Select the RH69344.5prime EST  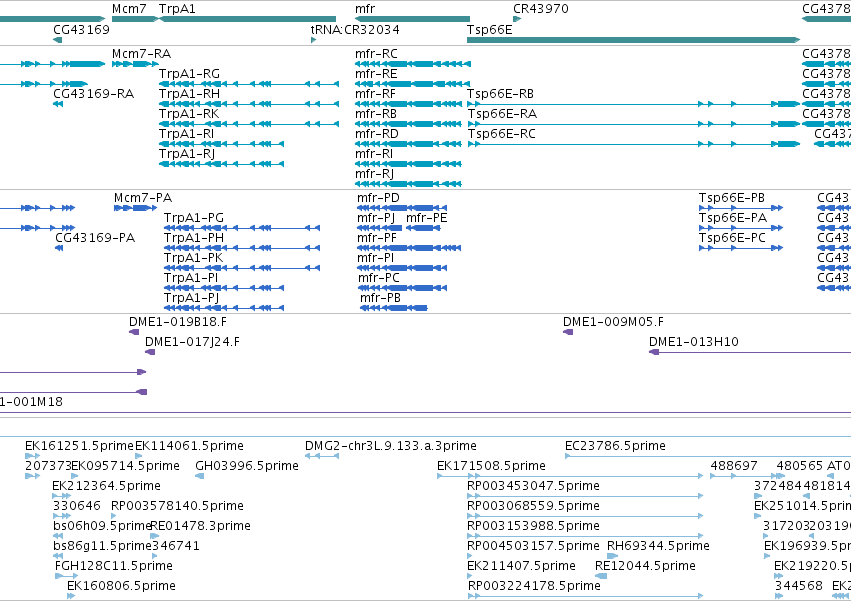click(x=612, y=556)
